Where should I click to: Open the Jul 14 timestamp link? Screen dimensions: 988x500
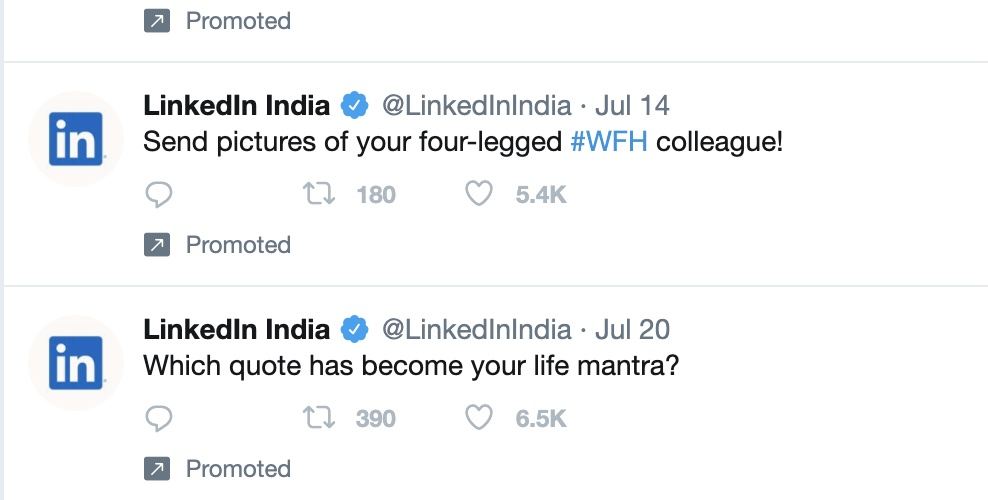point(632,105)
